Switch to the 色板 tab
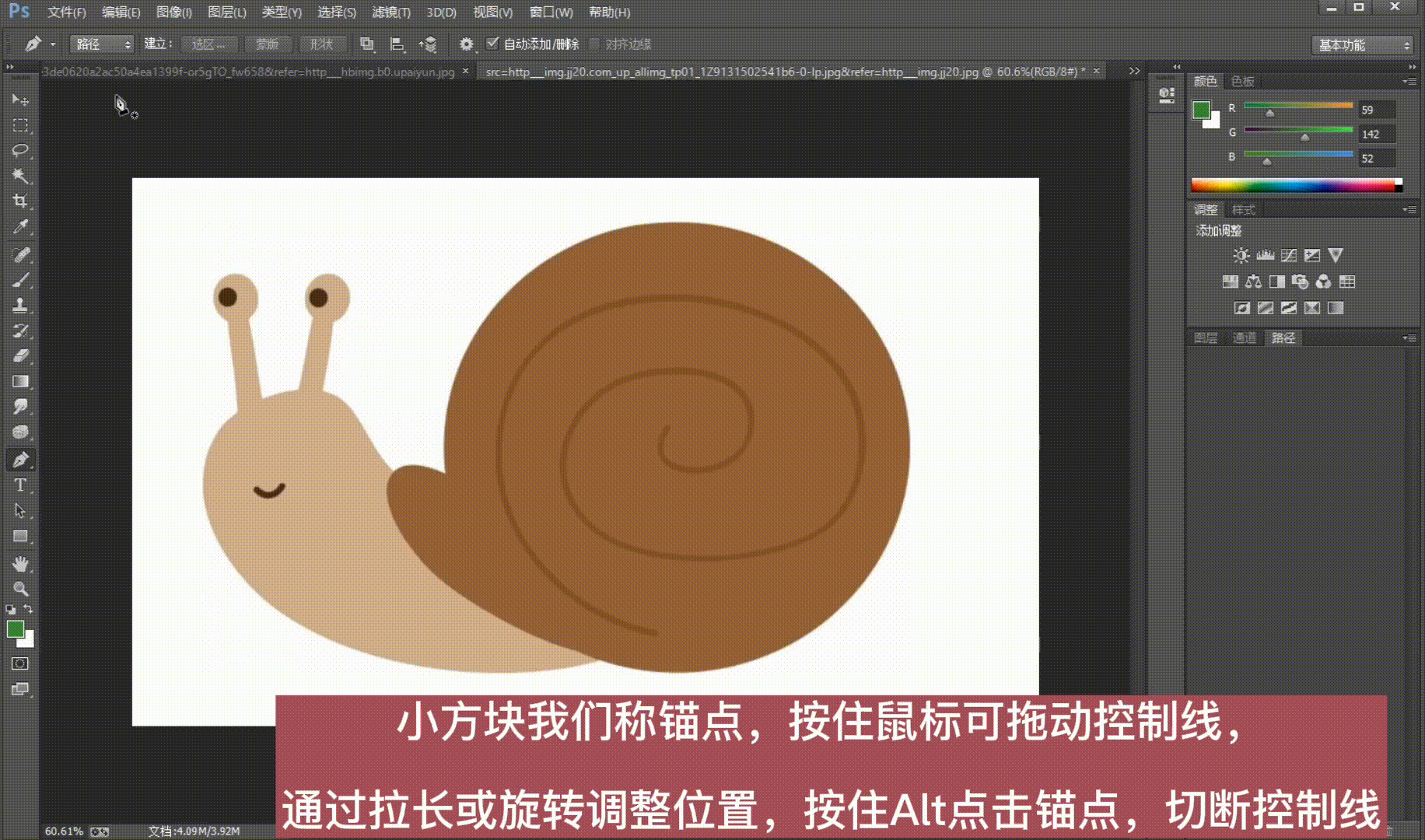This screenshot has height=840, width=1425. 1242,82
